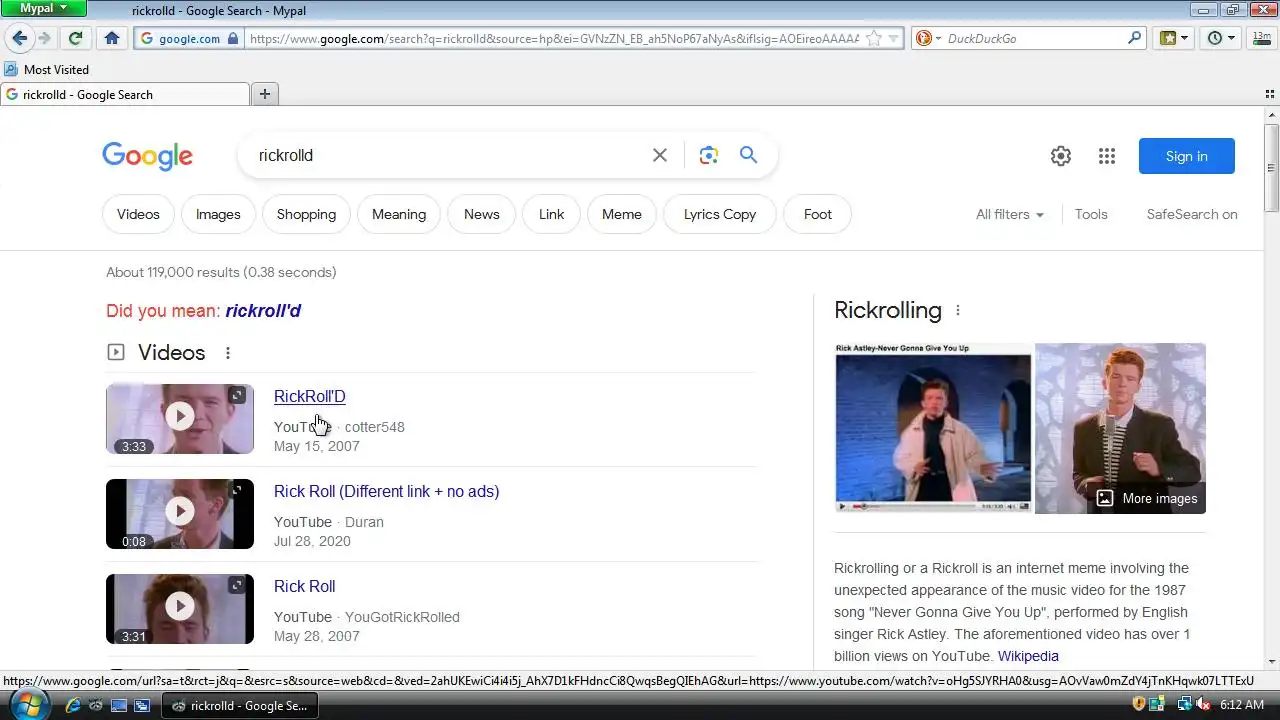Open the Rickrolling panel three-dot menu
This screenshot has height=720, width=1280.
coord(957,311)
